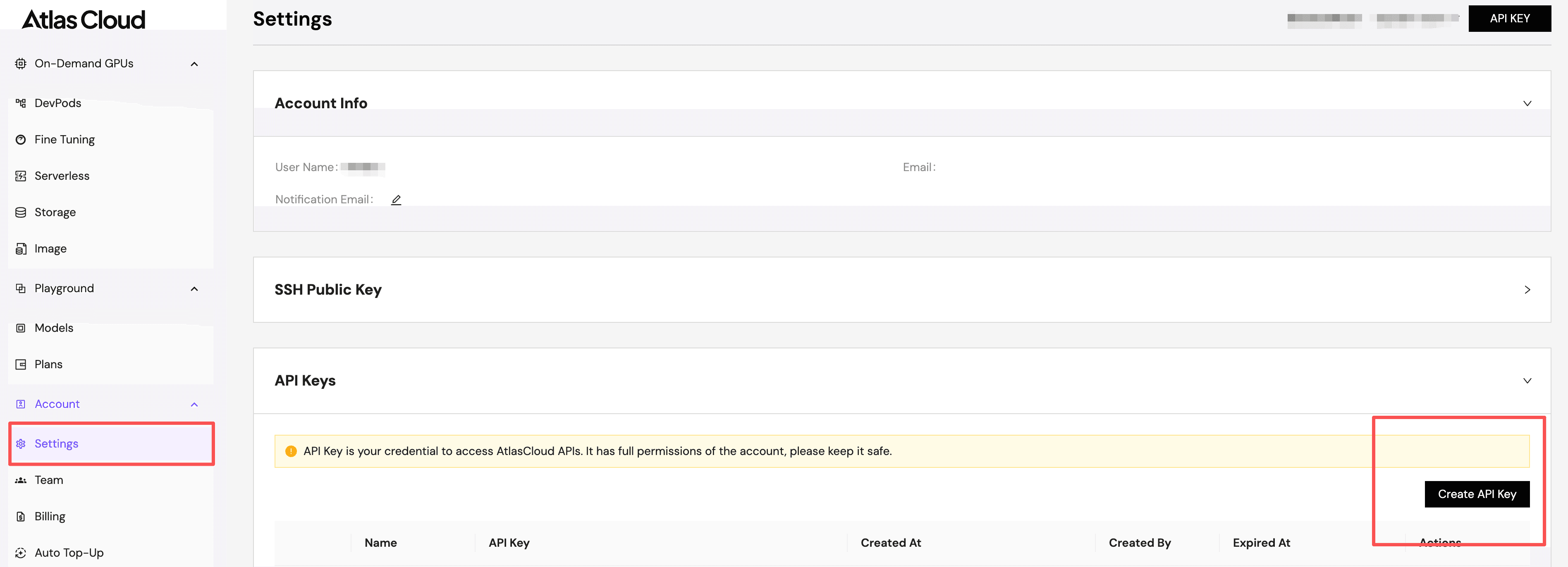Collapse the Account menu chevron
The width and height of the screenshot is (1568, 567).
(194, 405)
